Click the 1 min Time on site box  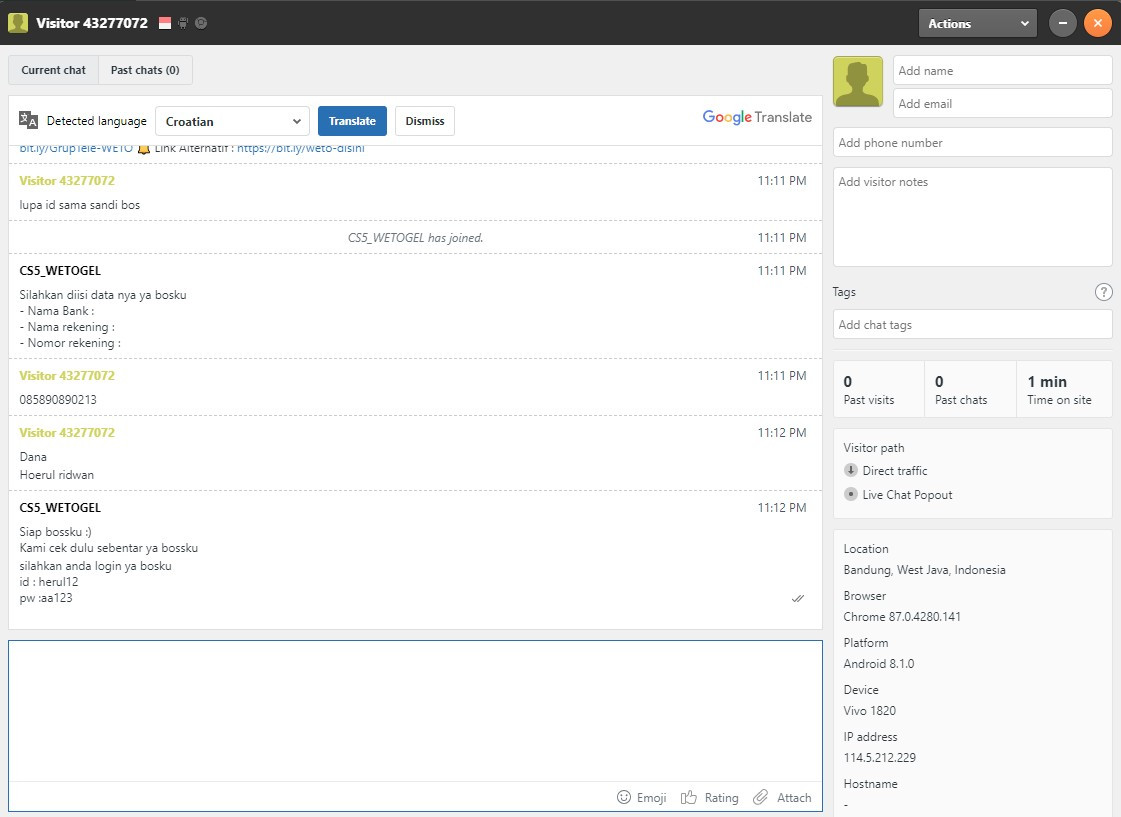coord(1065,389)
